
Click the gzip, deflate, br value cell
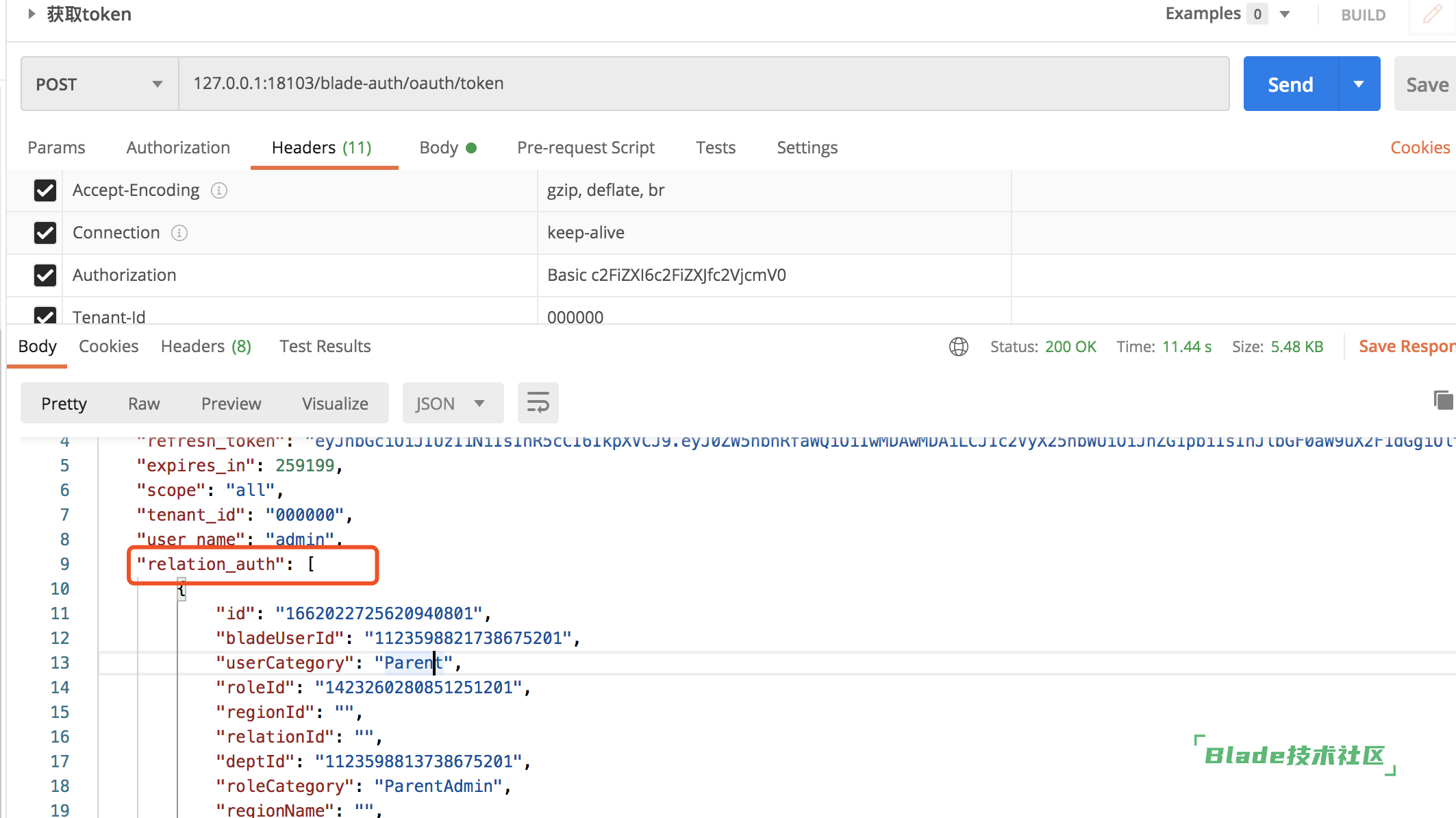pos(775,190)
